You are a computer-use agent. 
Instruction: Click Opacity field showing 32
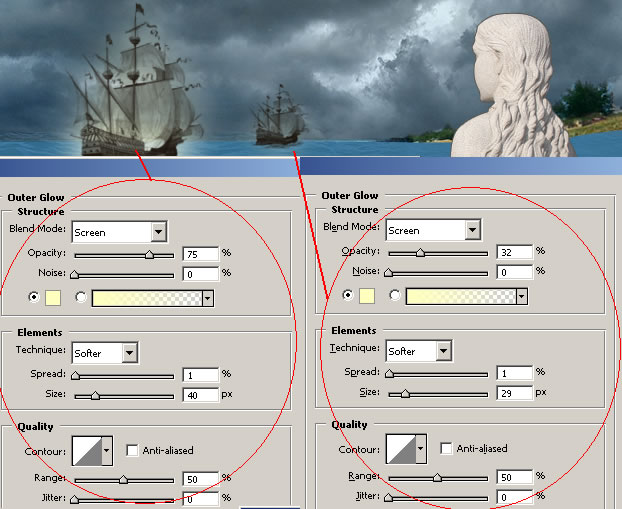[514, 252]
